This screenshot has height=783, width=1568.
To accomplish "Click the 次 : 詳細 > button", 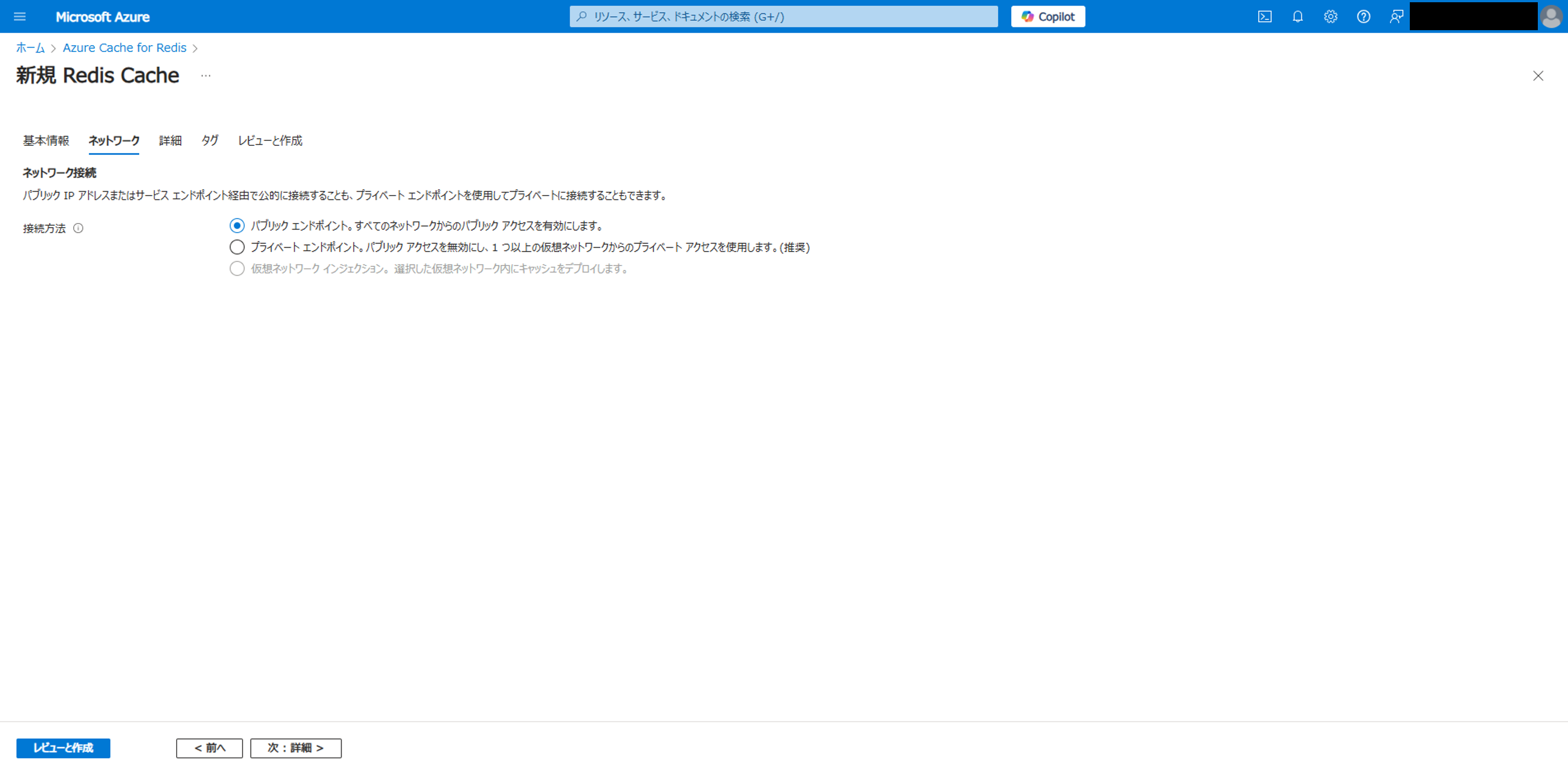I will click(296, 748).
